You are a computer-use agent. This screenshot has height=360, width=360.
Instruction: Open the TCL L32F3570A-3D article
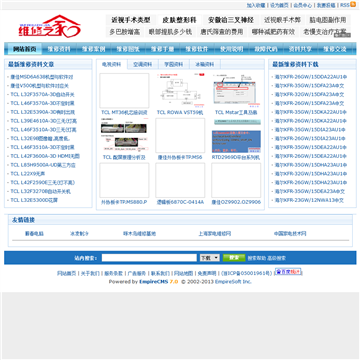coord(42,94)
